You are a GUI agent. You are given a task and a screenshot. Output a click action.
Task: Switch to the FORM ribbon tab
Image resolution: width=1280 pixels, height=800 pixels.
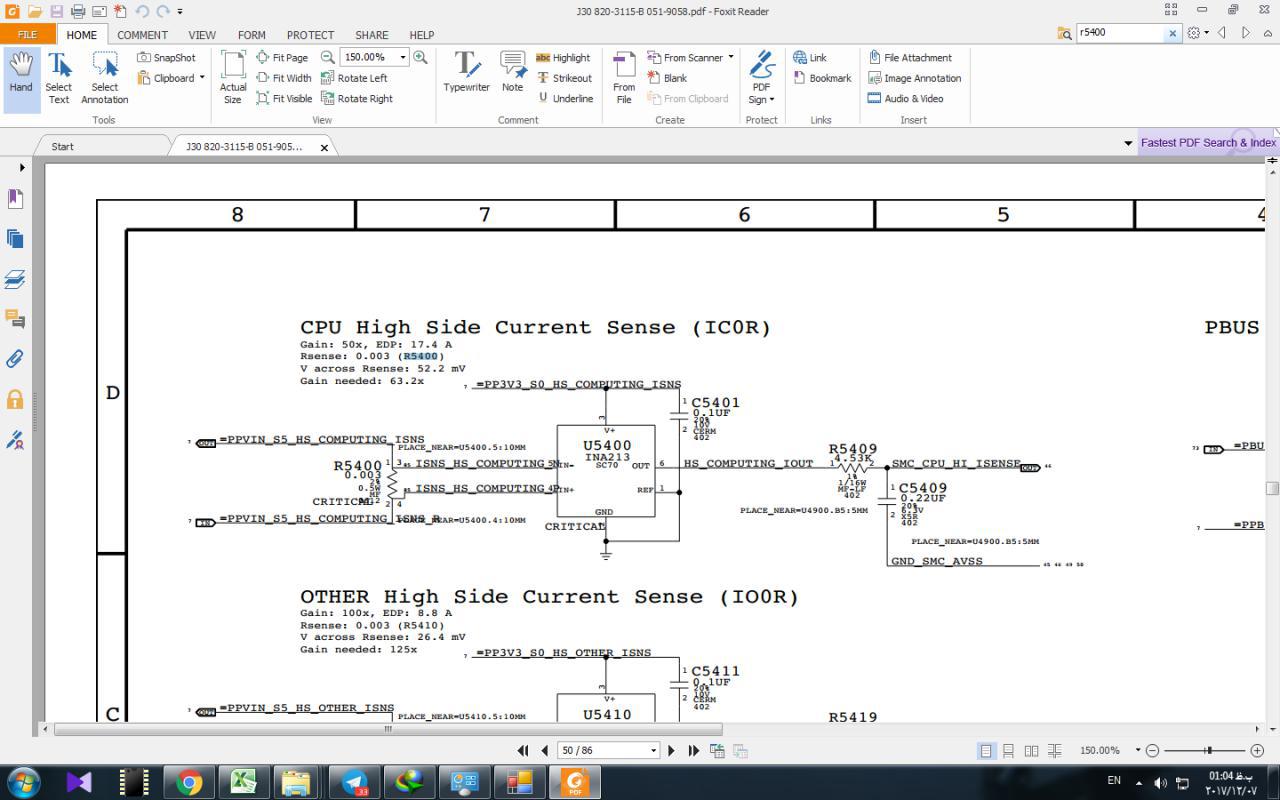click(252, 35)
